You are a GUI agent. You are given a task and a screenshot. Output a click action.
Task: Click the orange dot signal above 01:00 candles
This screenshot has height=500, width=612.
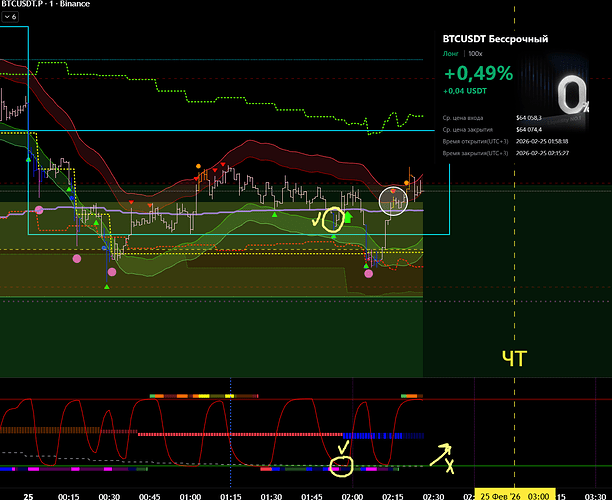point(197,164)
